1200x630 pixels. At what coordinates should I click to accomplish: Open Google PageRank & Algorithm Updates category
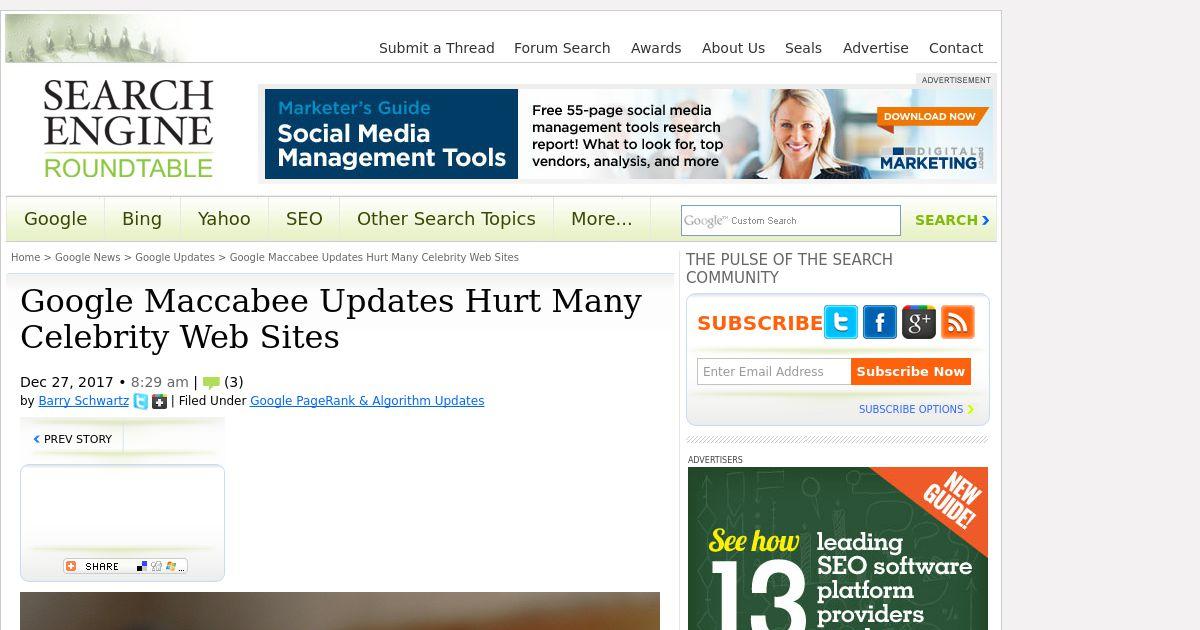[367, 401]
